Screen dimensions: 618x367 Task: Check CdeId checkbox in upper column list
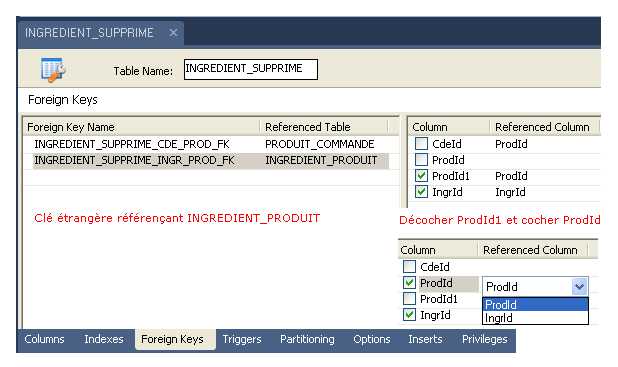421,143
